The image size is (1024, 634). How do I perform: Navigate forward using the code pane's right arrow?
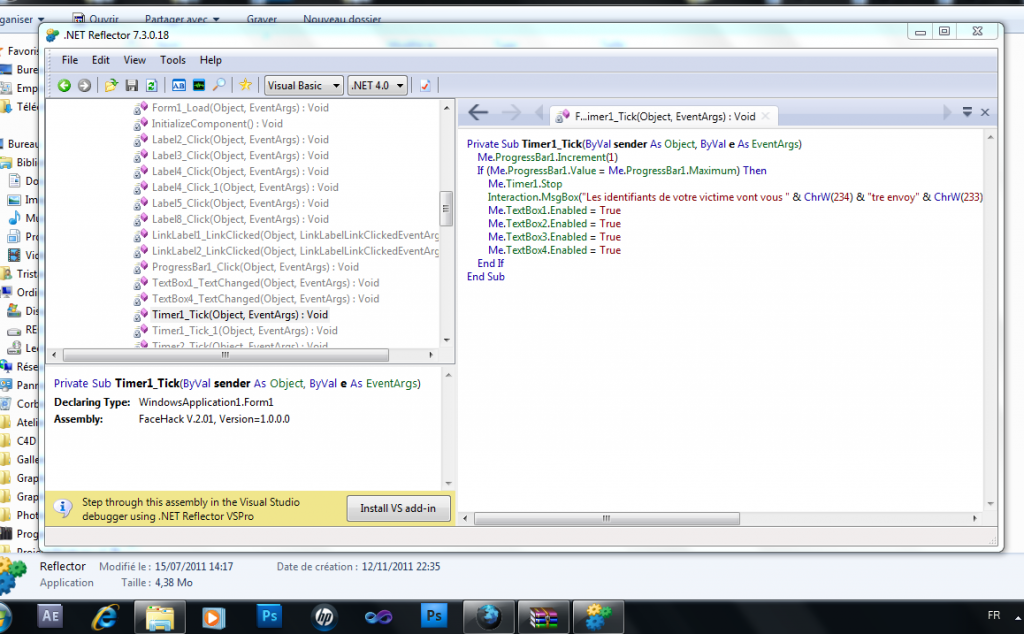[x=511, y=113]
